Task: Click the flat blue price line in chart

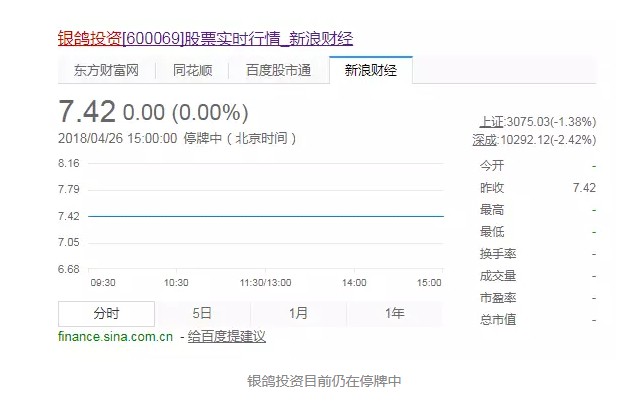Action: coord(266,216)
